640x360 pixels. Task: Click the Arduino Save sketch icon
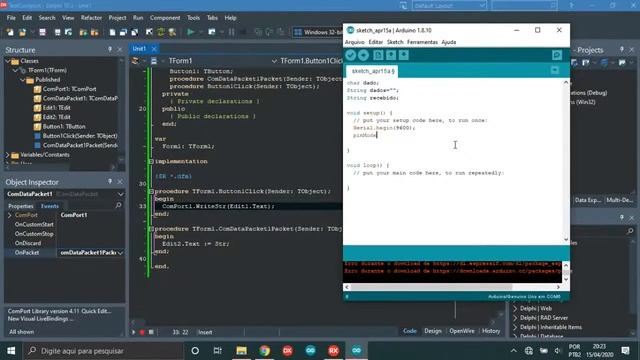point(404,55)
